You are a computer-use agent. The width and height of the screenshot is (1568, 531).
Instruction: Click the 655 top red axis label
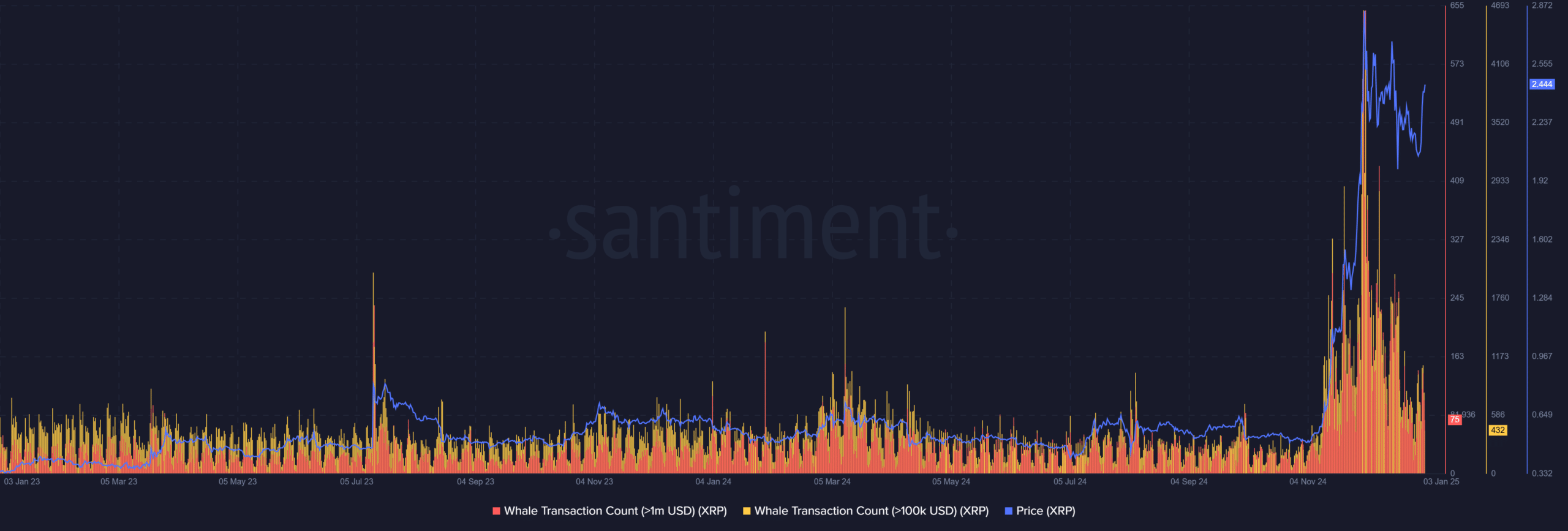[1457, 6]
